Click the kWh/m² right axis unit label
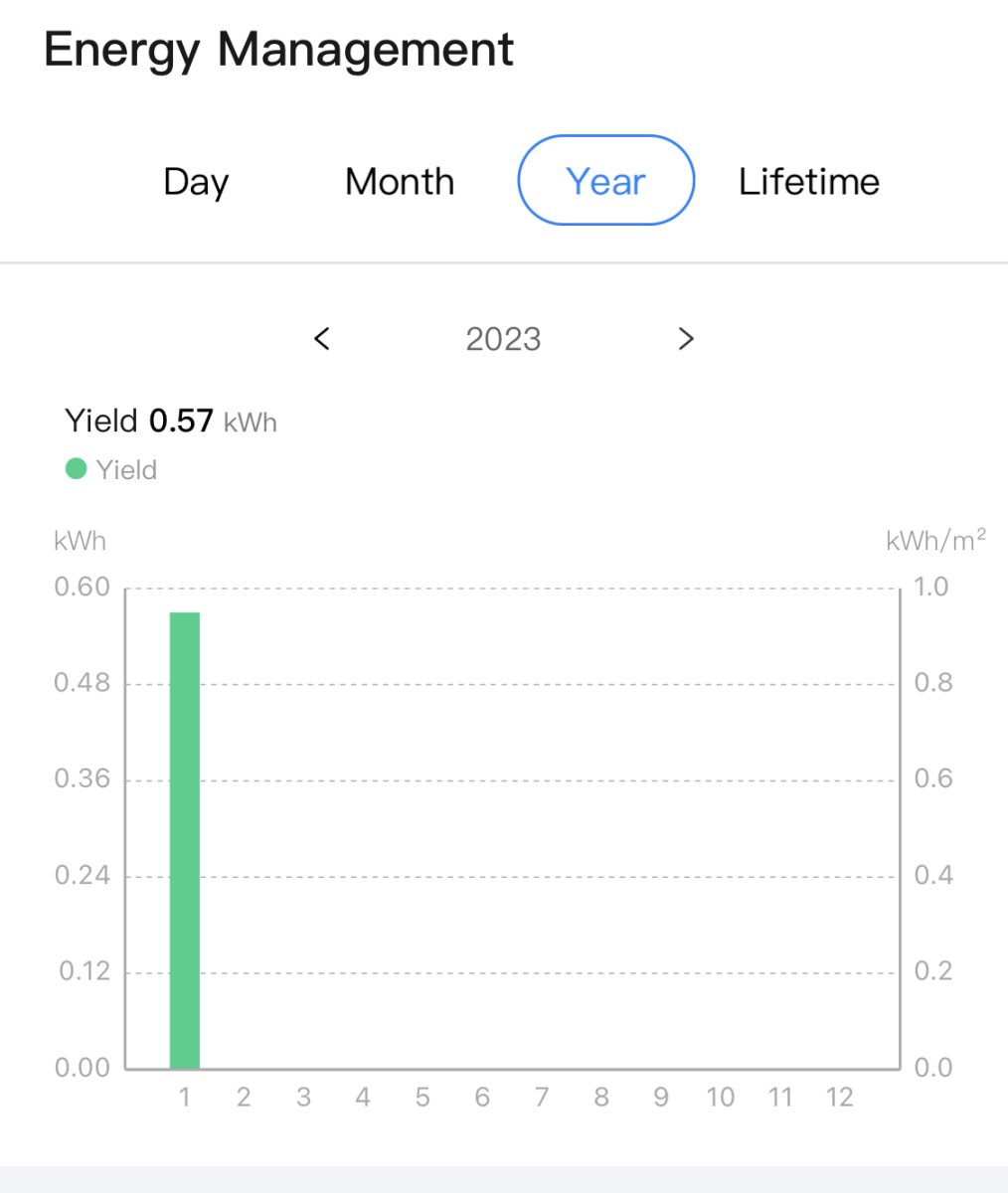 pos(935,541)
